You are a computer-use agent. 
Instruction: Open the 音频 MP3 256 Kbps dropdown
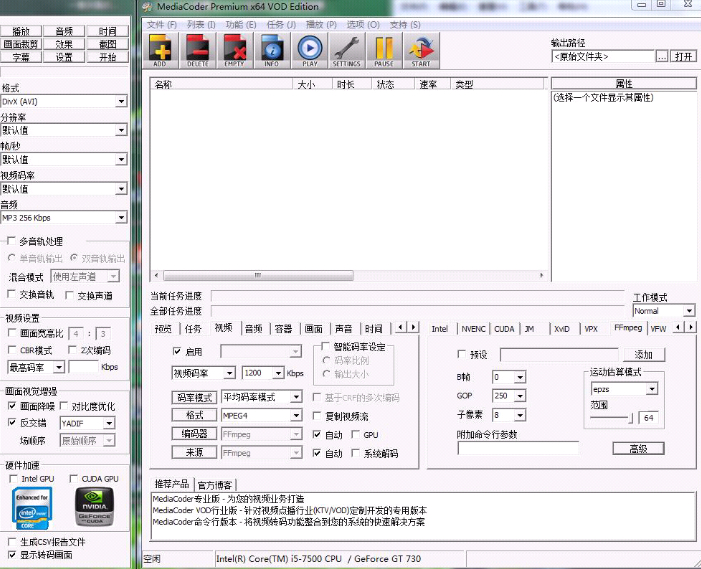point(121,218)
